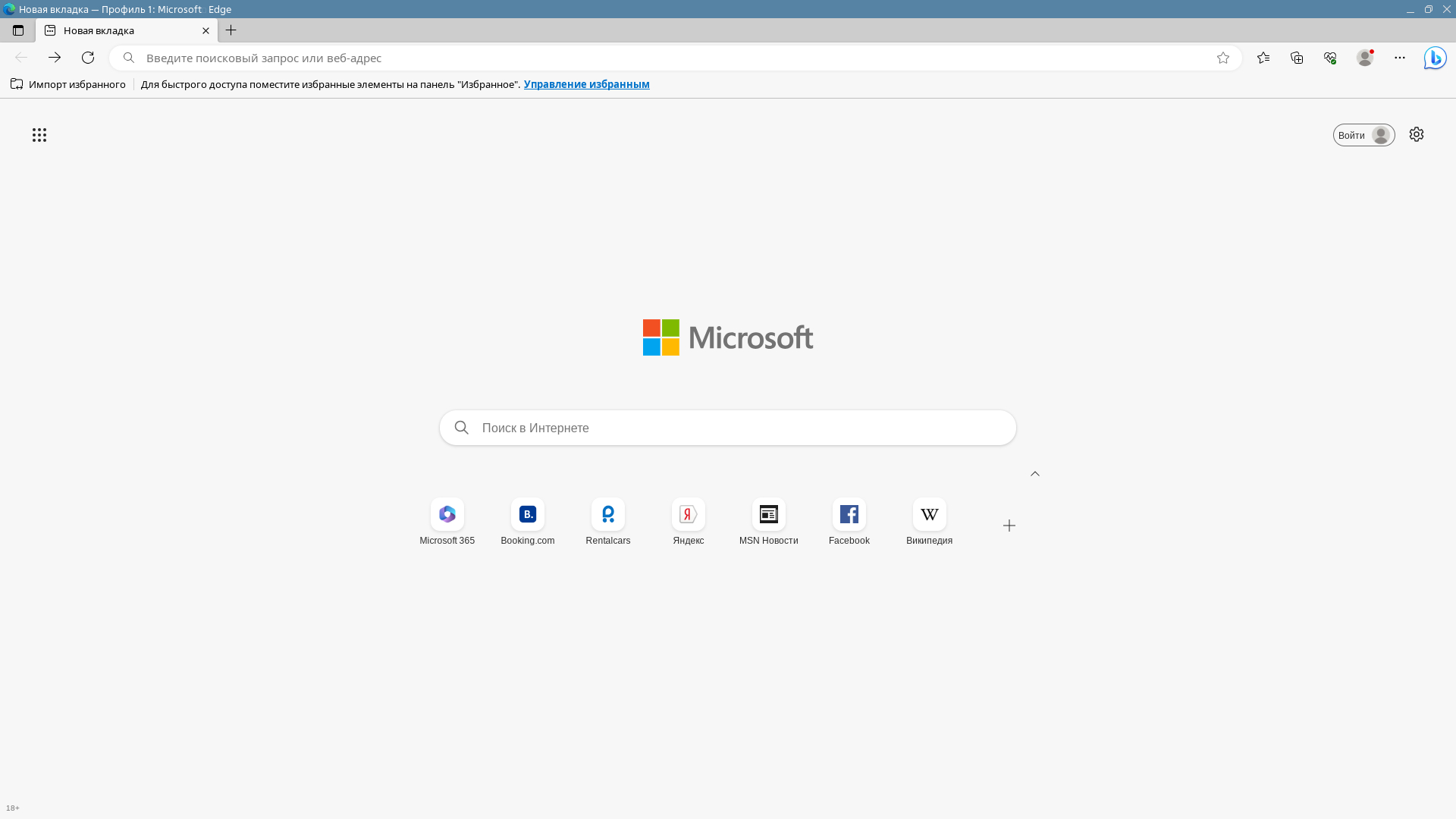Screen dimensions: 1456x819
Task: Open Booking.com quick link
Action: pyautogui.click(x=528, y=522)
